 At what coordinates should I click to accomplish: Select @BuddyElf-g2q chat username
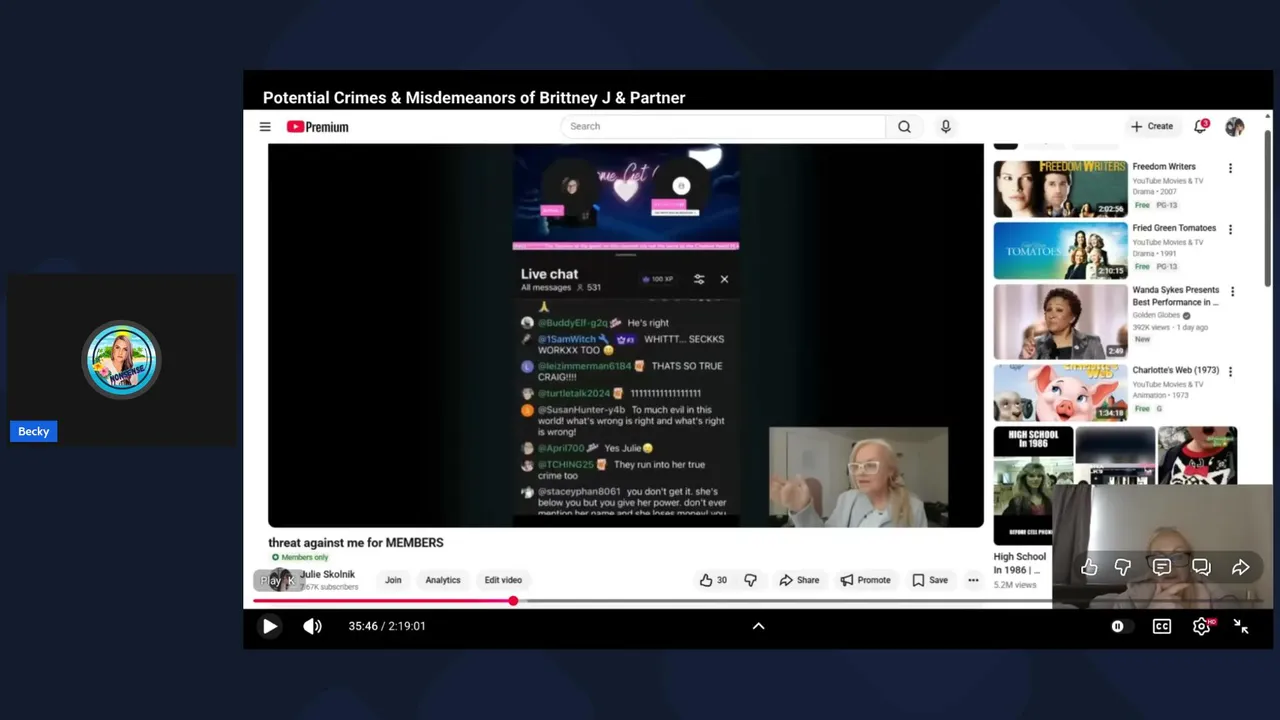[573, 323]
